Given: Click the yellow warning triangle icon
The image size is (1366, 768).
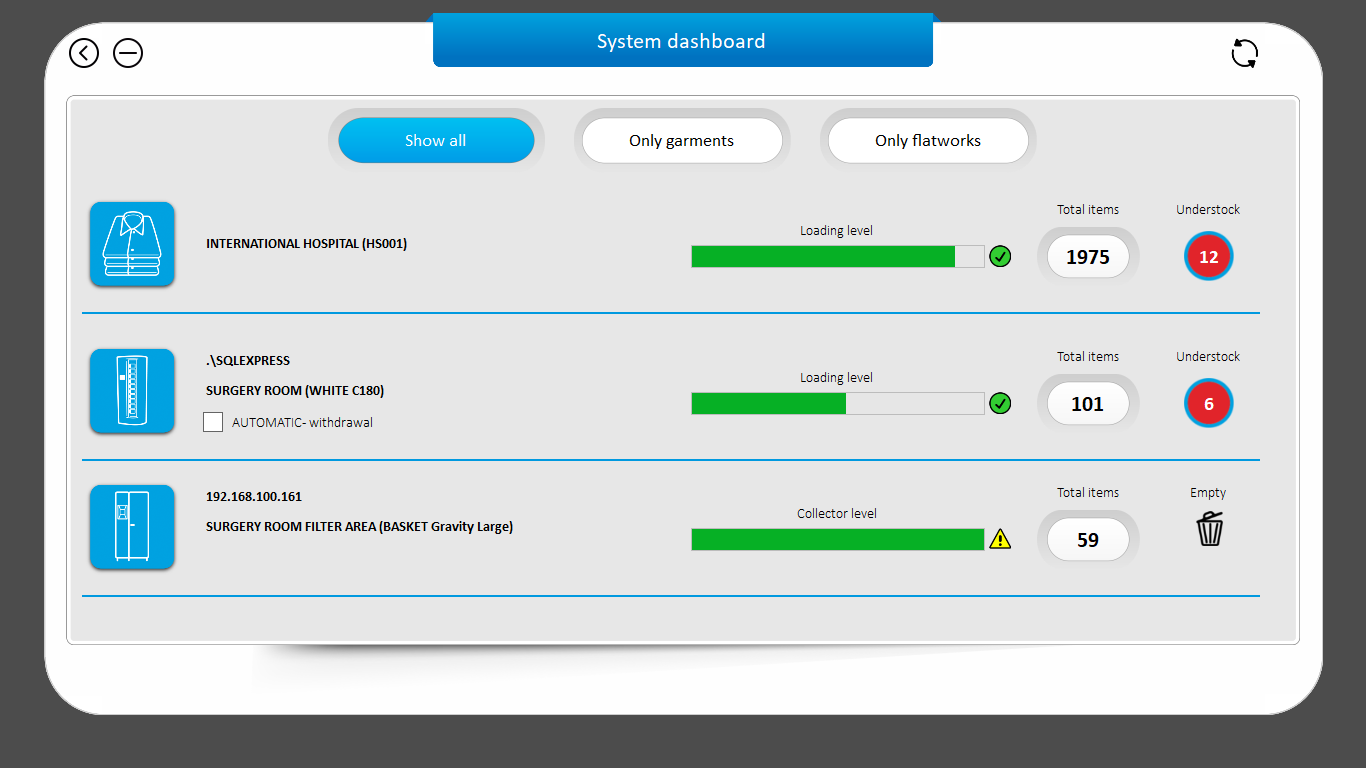Looking at the screenshot, I should pos(1000,540).
